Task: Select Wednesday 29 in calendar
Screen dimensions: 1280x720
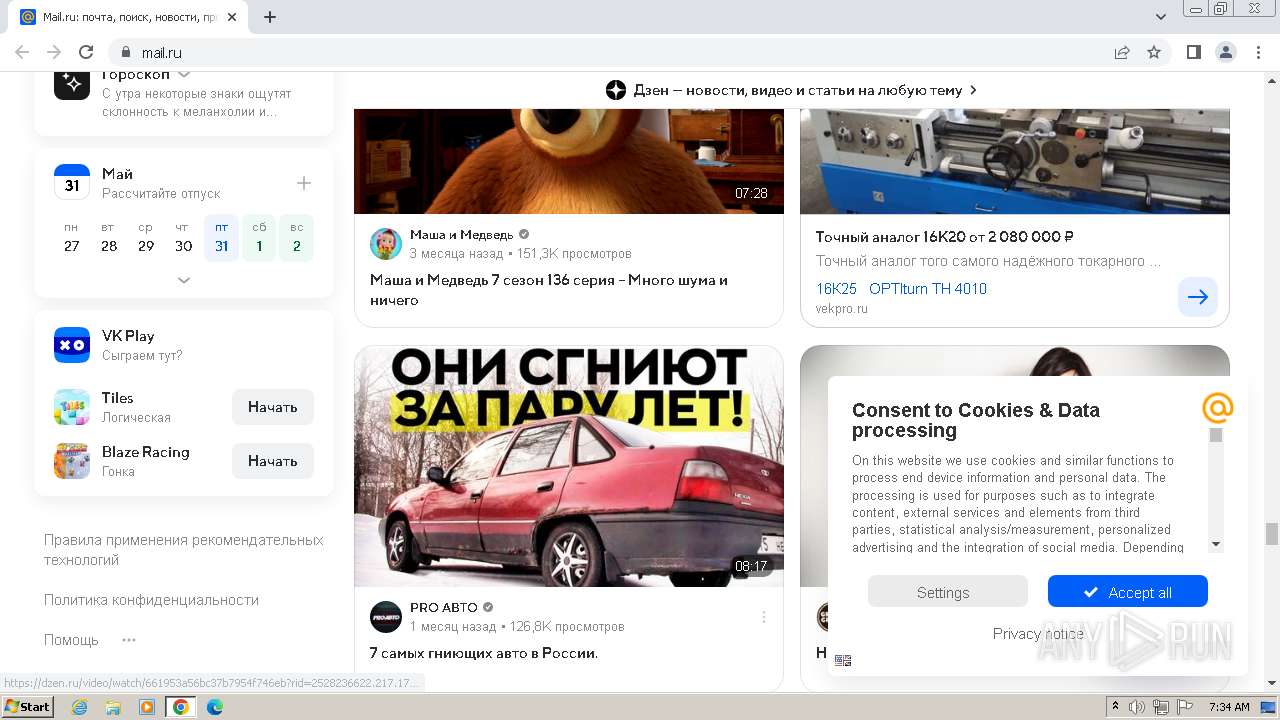Action: 146,237
